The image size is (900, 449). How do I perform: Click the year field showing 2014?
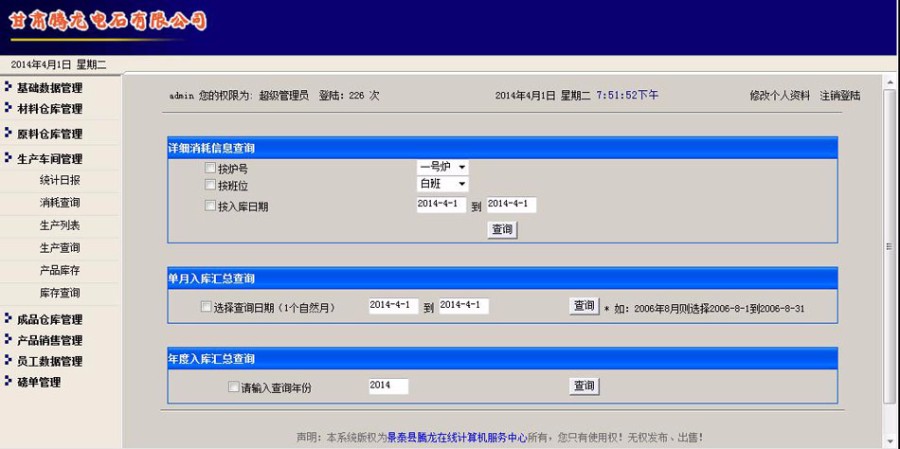click(389, 386)
